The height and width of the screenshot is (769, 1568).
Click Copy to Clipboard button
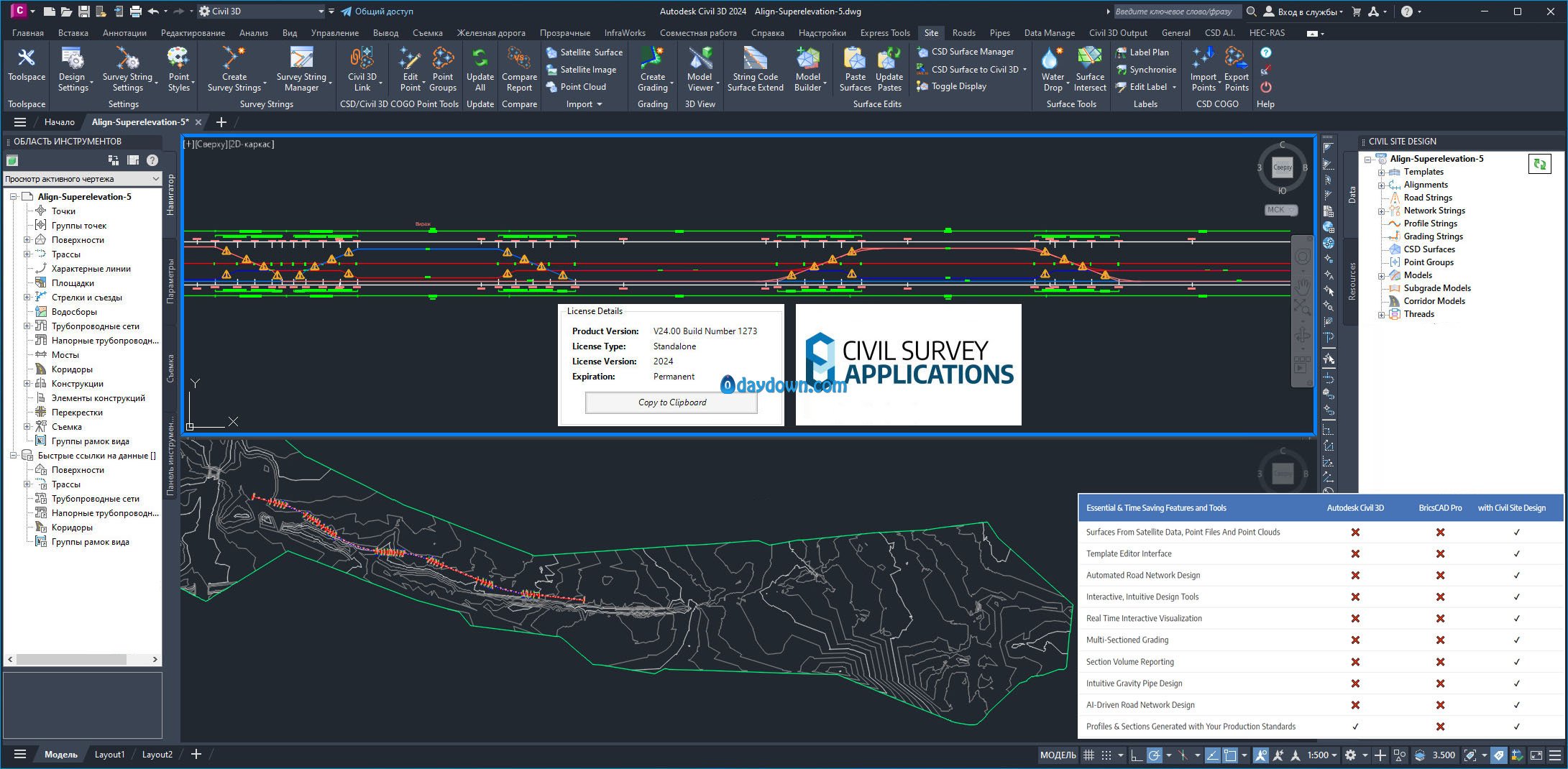pyautogui.click(x=671, y=402)
